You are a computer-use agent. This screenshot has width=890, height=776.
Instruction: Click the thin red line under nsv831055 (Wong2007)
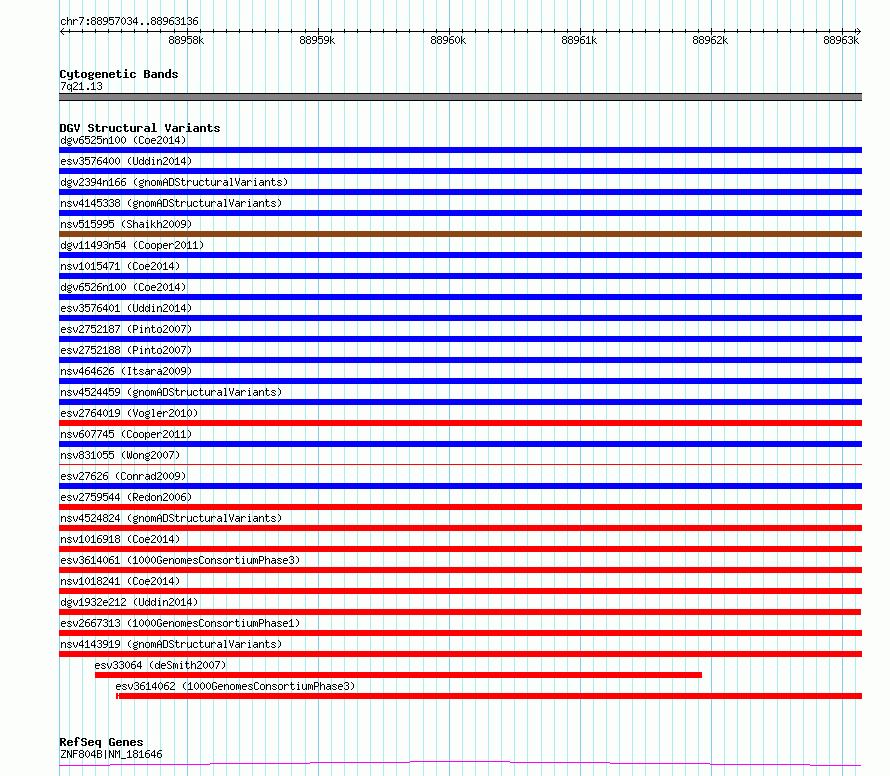(460, 464)
